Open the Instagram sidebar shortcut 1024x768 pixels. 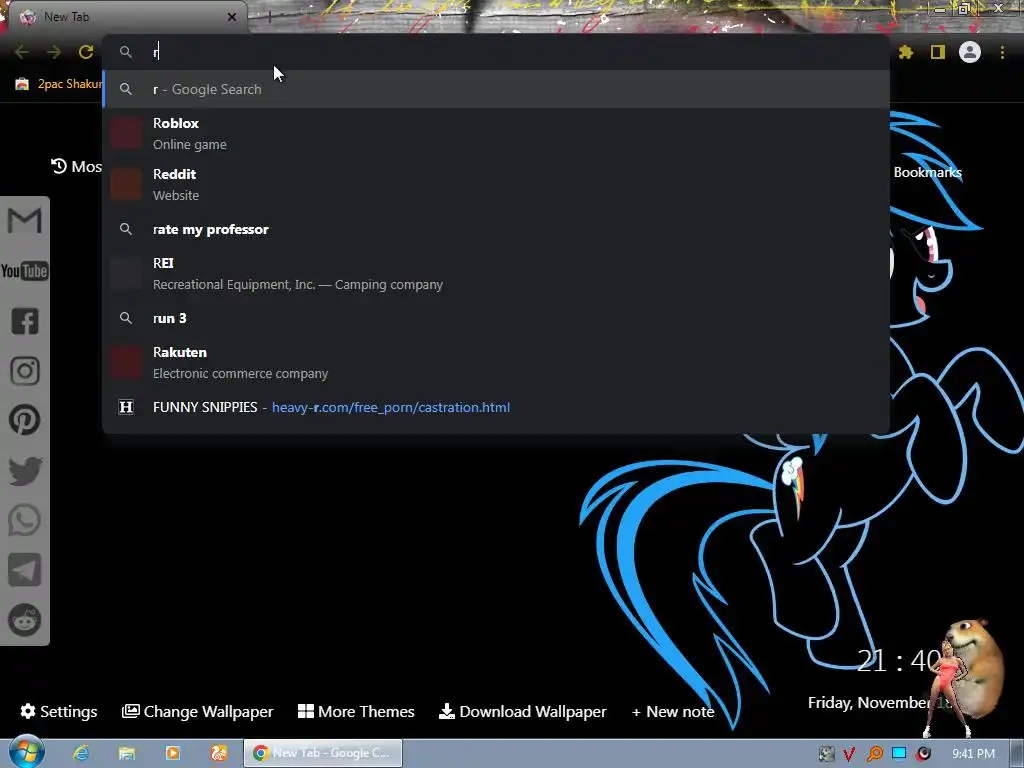pyautogui.click(x=25, y=370)
